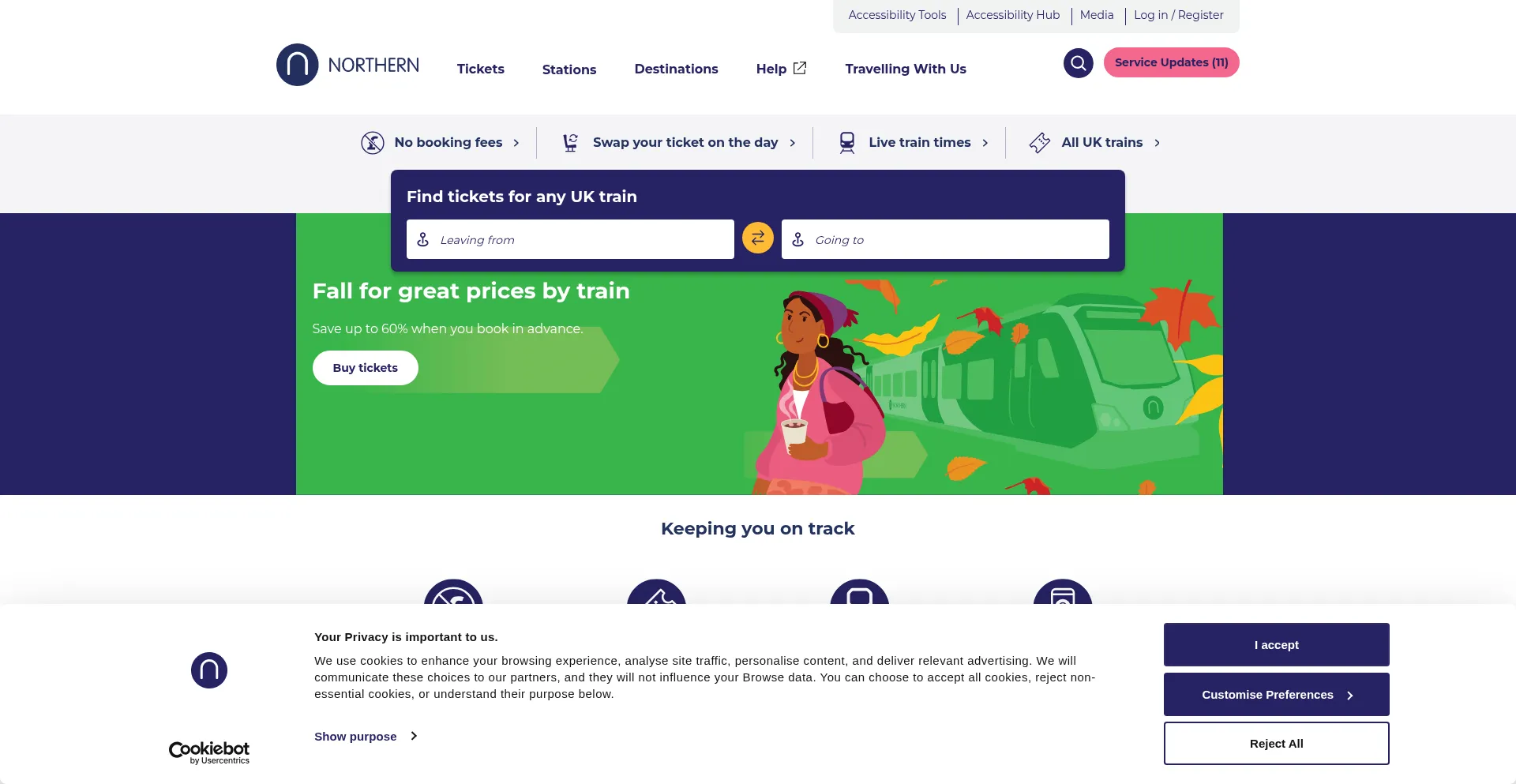Click the Northern logo in header
1516x784 pixels.
[x=347, y=65]
